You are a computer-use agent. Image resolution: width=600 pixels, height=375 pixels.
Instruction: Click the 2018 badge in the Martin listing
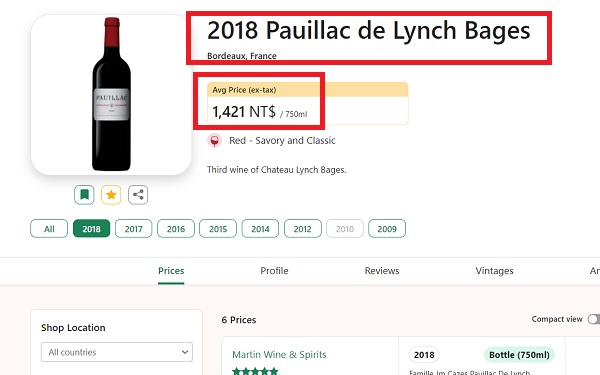click(424, 355)
